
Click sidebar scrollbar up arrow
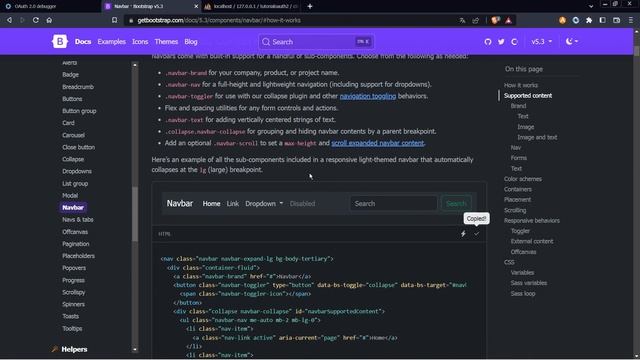135,65
